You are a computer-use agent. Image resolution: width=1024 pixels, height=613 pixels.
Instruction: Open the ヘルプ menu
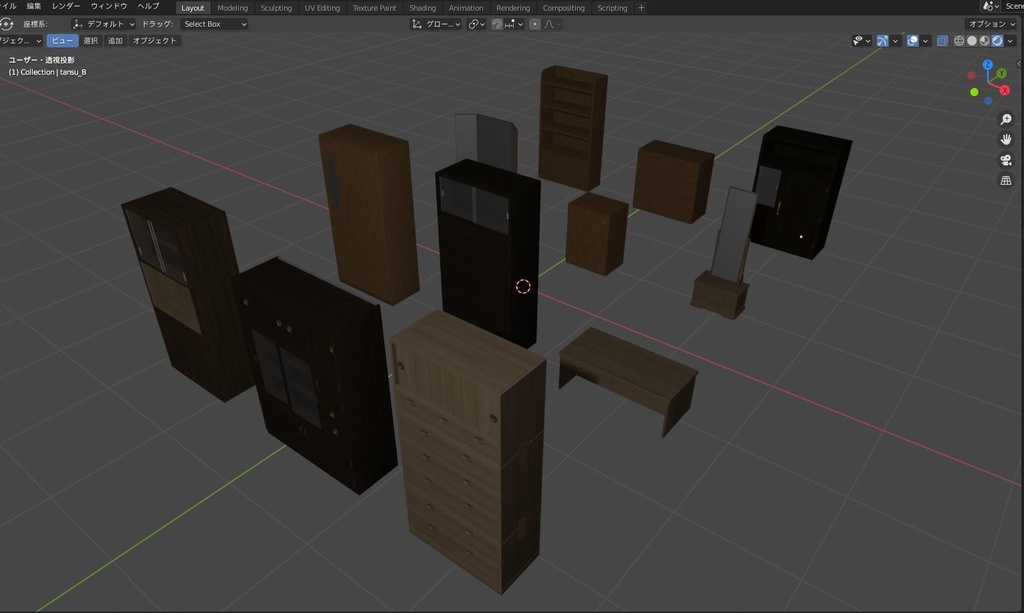(x=148, y=6)
